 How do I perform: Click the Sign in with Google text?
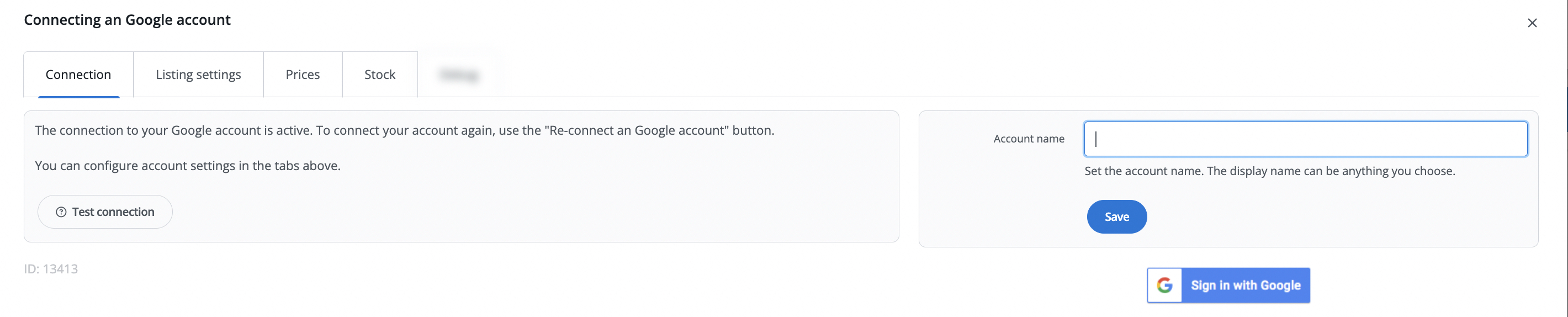tap(1246, 286)
